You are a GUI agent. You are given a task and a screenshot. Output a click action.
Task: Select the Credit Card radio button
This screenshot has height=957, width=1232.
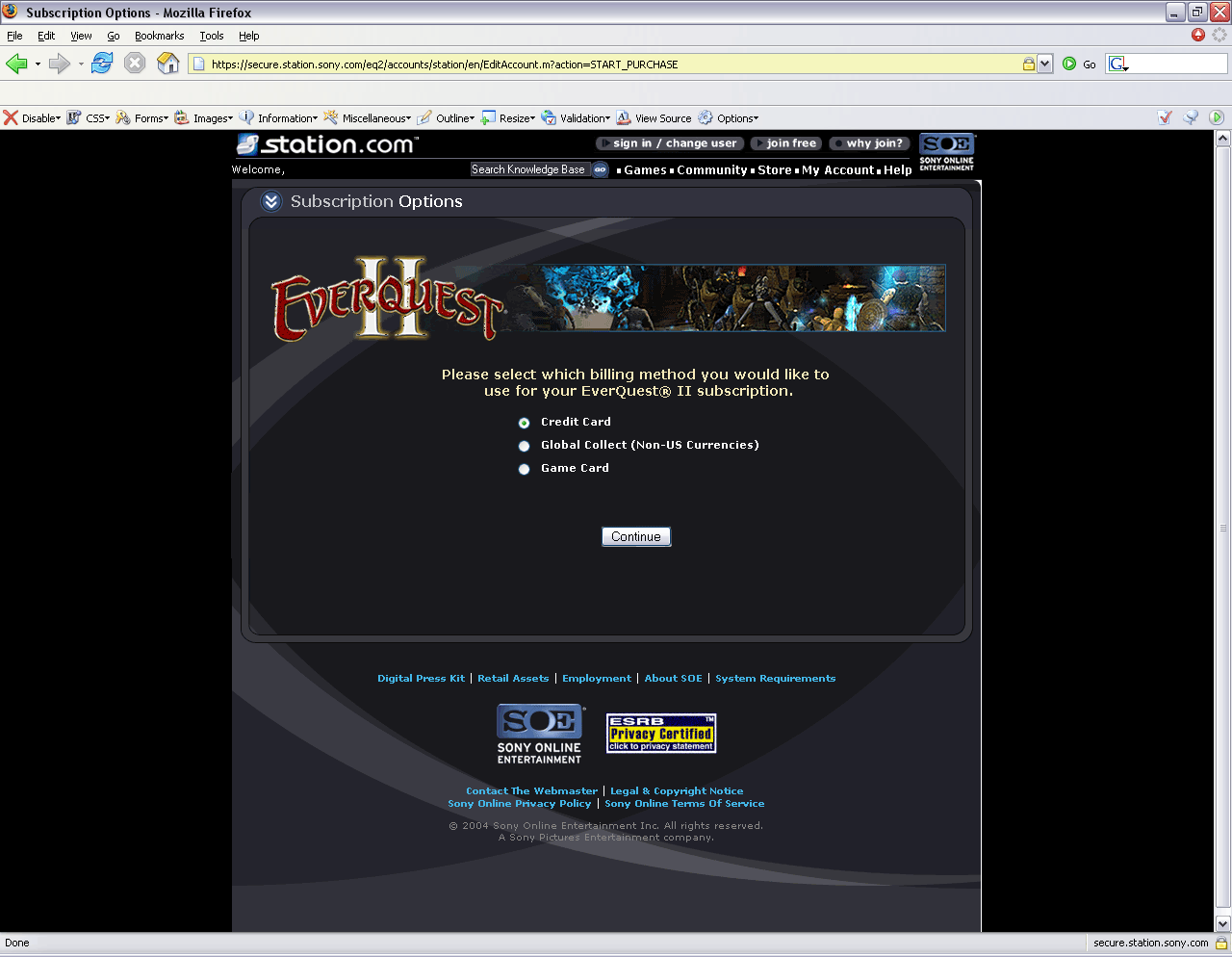tap(524, 423)
